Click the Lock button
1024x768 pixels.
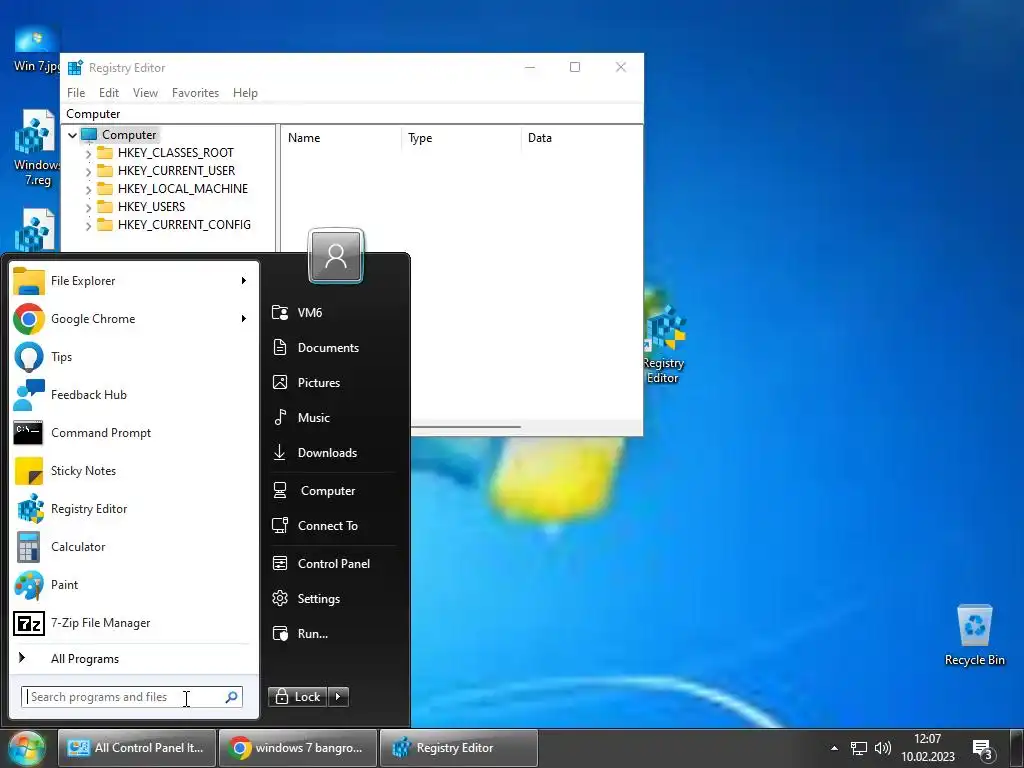pos(298,697)
